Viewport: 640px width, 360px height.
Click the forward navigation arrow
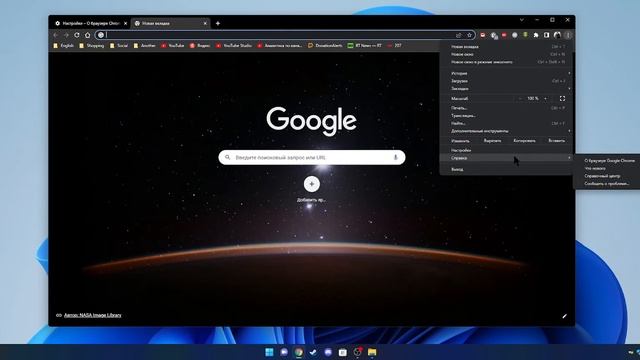pos(66,35)
